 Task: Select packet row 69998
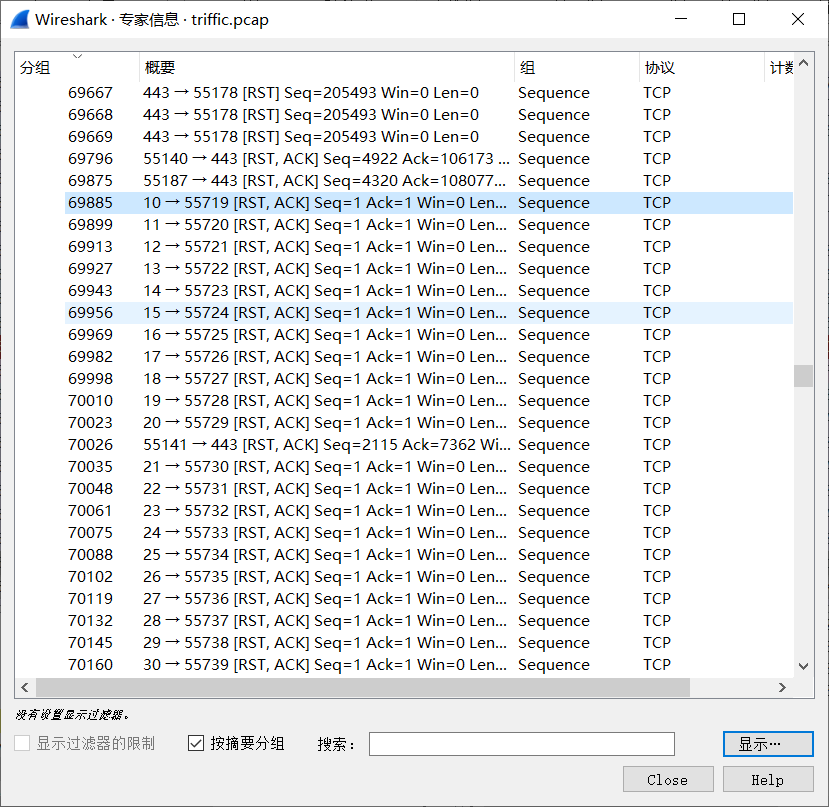click(429, 379)
